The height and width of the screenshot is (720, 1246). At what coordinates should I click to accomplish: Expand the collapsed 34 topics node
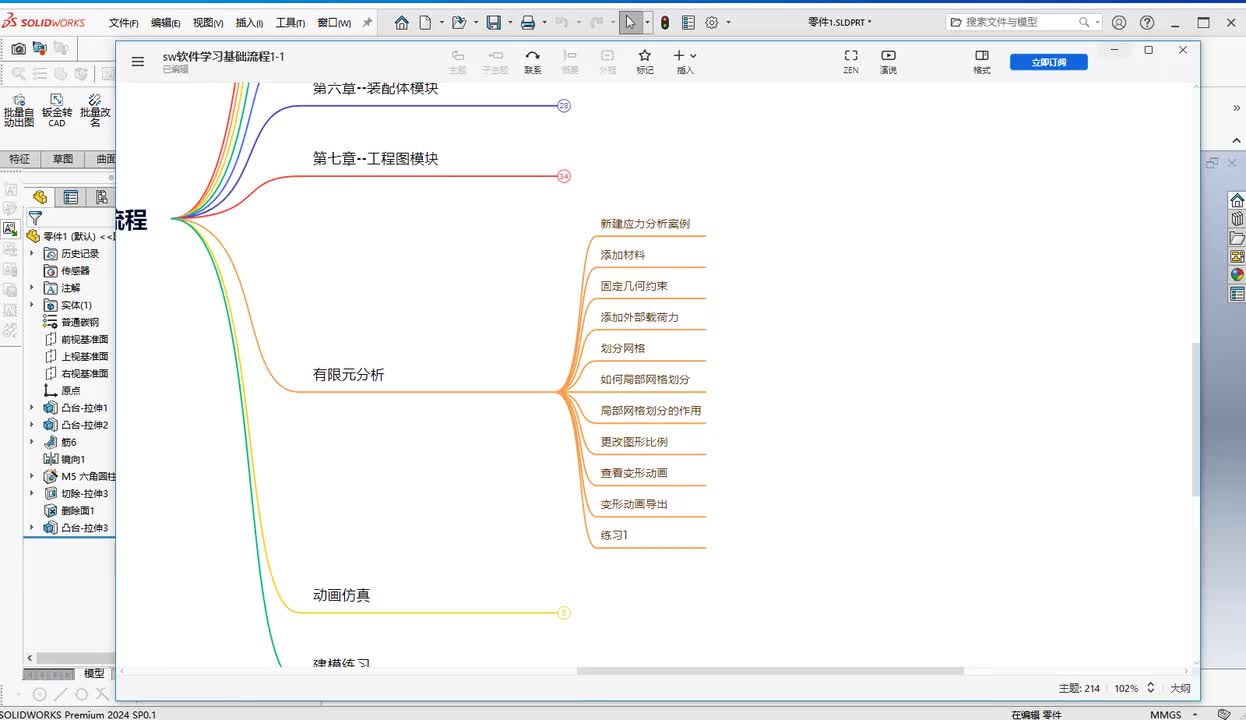click(x=564, y=176)
